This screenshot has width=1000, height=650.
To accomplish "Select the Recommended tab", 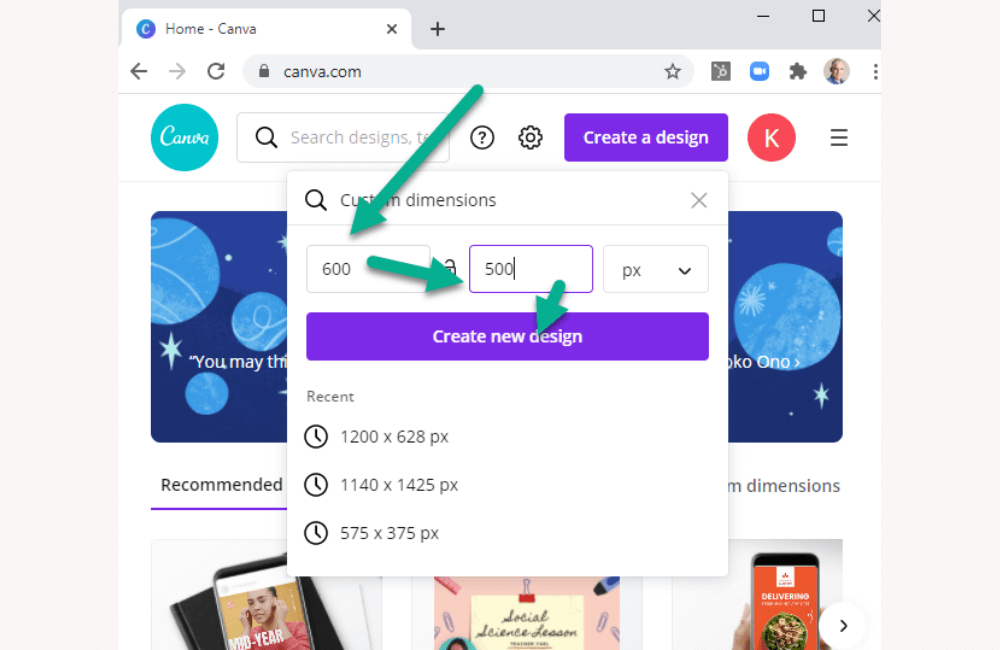I will (x=221, y=485).
